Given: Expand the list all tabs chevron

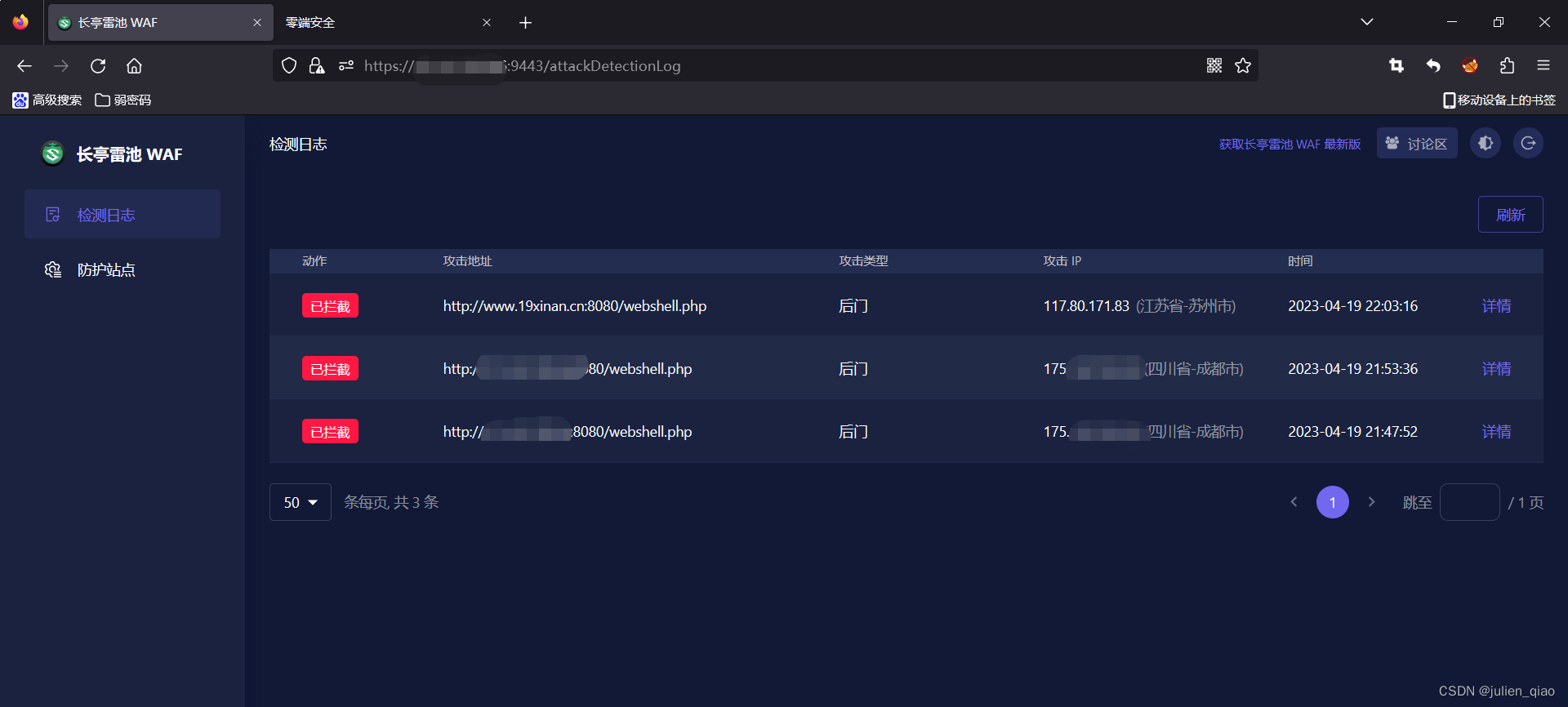Looking at the screenshot, I should coord(1367,22).
